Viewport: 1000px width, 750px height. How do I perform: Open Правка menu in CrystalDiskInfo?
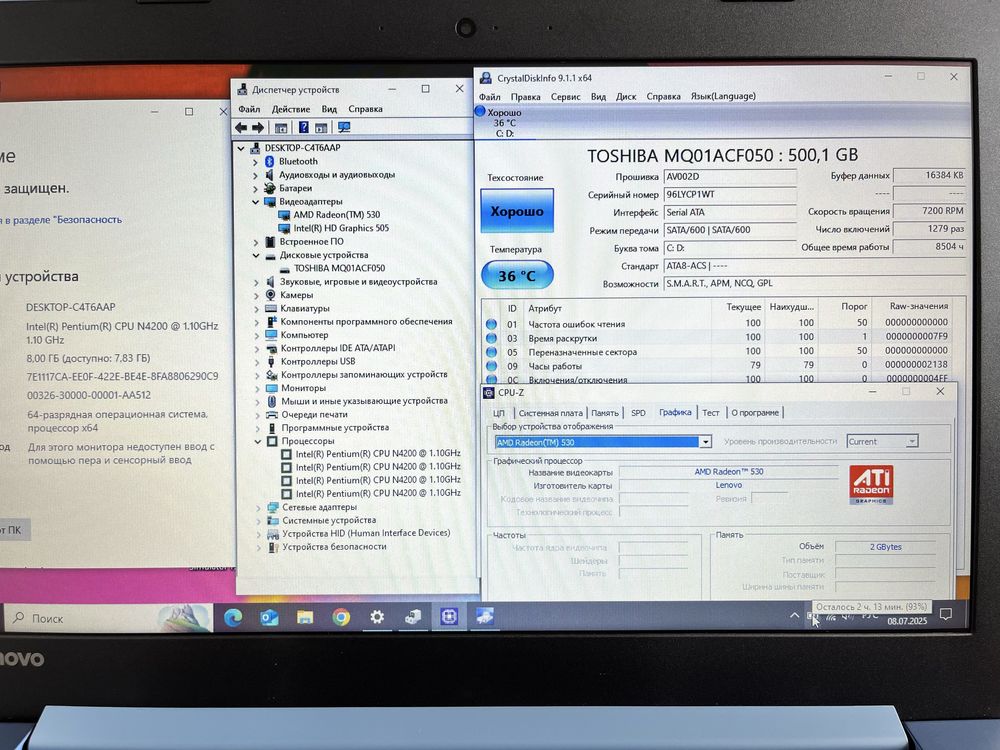click(x=526, y=97)
